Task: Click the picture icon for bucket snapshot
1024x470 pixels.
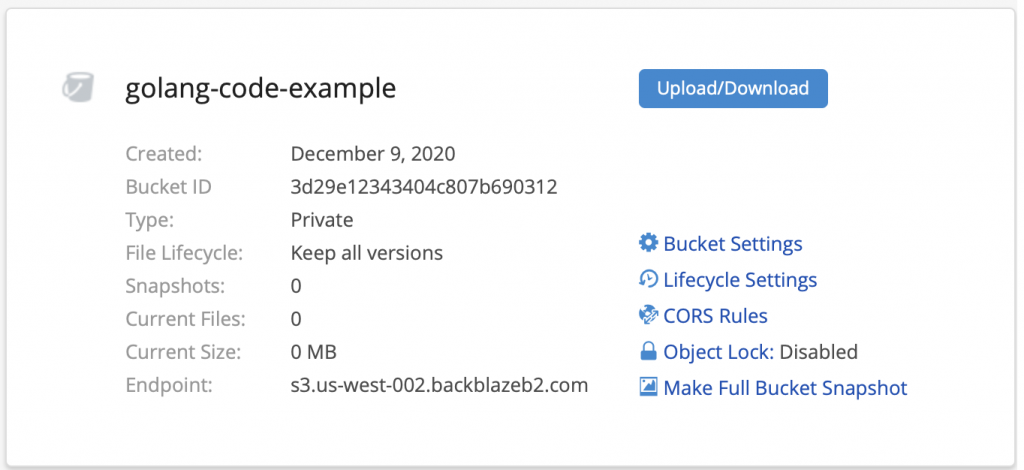Action: (x=648, y=387)
